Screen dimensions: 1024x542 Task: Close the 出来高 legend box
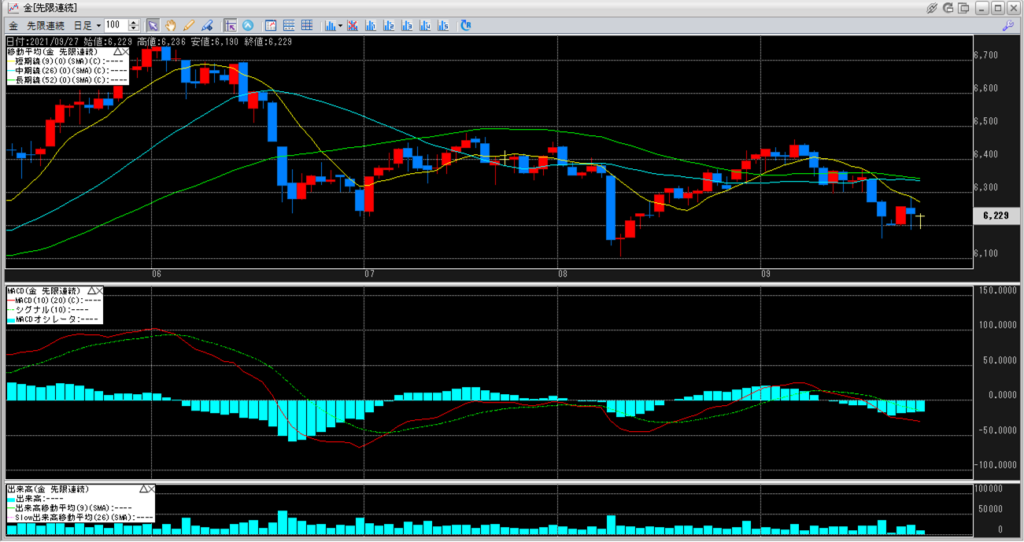click(152, 489)
